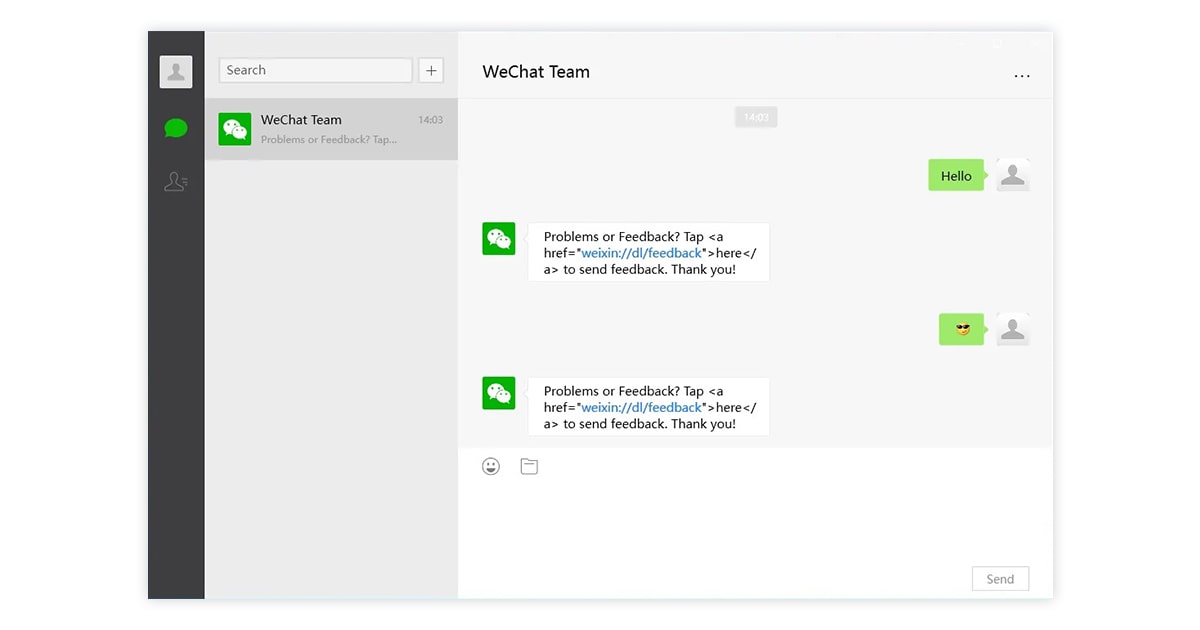Click WeChat Team avatar beside the first feedback reply

pyautogui.click(x=499, y=239)
